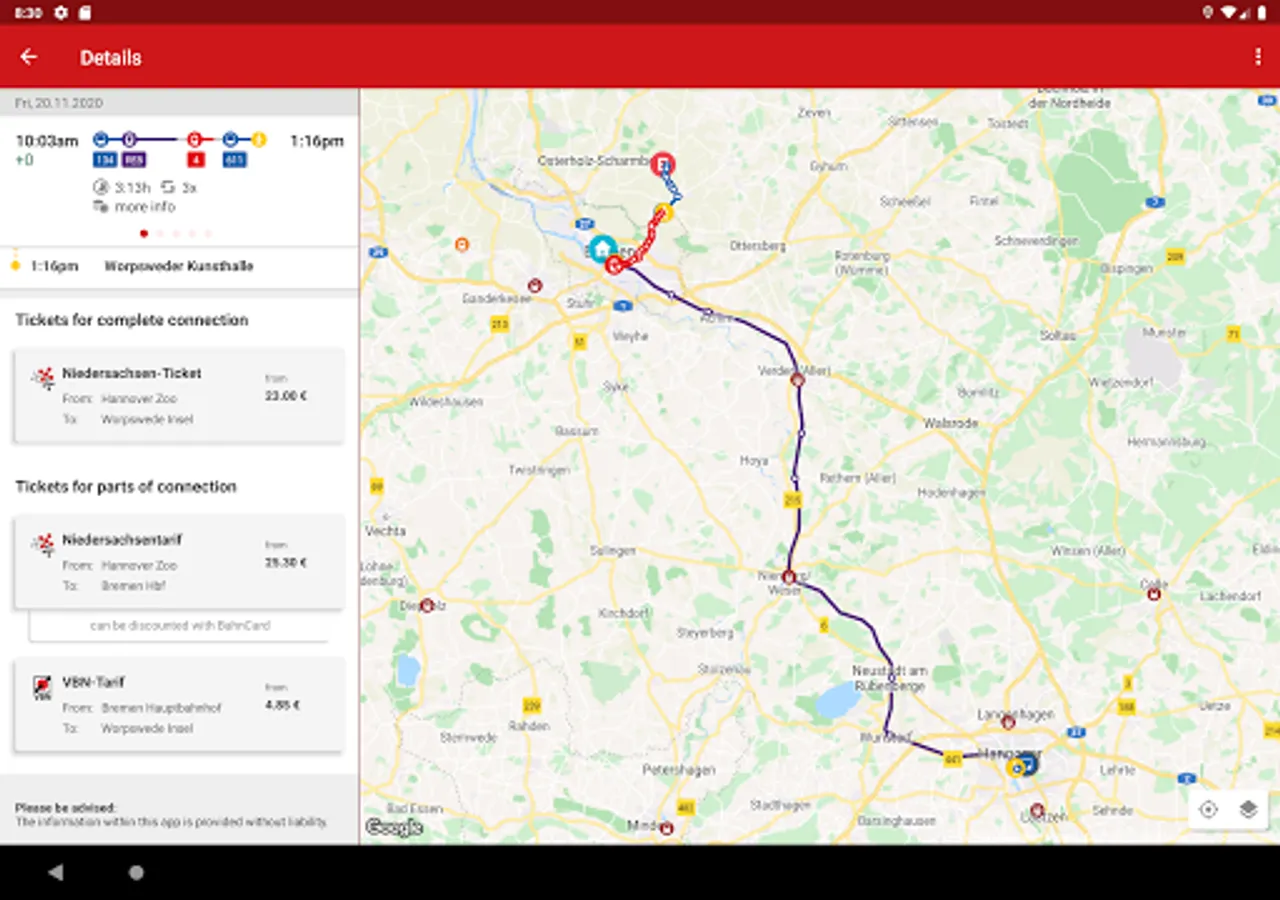The height and width of the screenshot is (900, 1280).
Task: Tap the 23.00 € price
Action: click(x=286, y=396)
